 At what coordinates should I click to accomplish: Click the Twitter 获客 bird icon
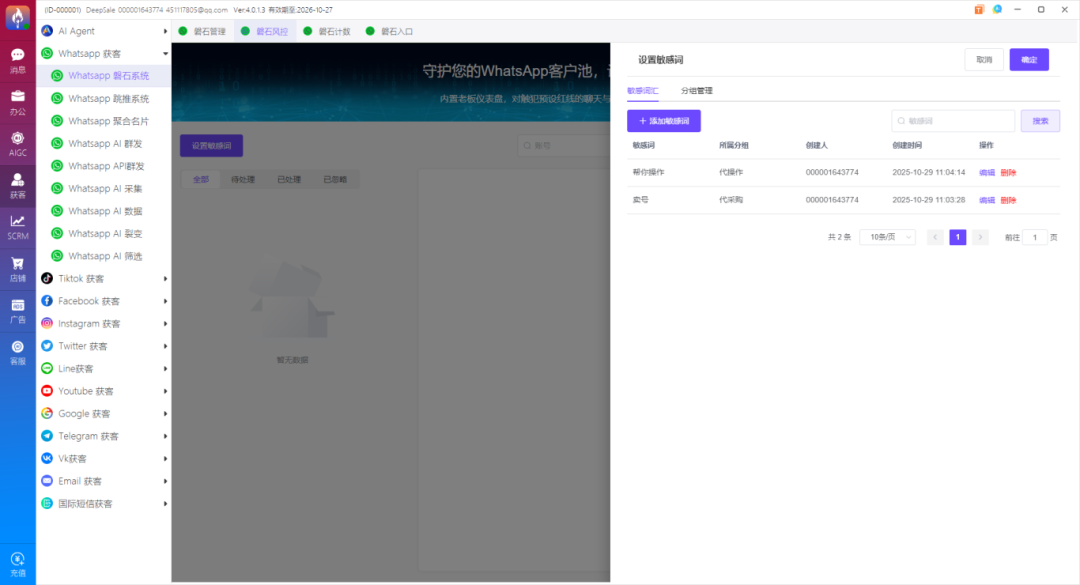[47, 346]
